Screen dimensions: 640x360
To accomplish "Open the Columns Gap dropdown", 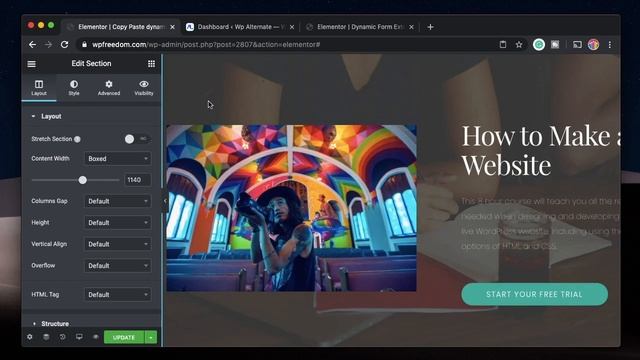I will (118, 201).
